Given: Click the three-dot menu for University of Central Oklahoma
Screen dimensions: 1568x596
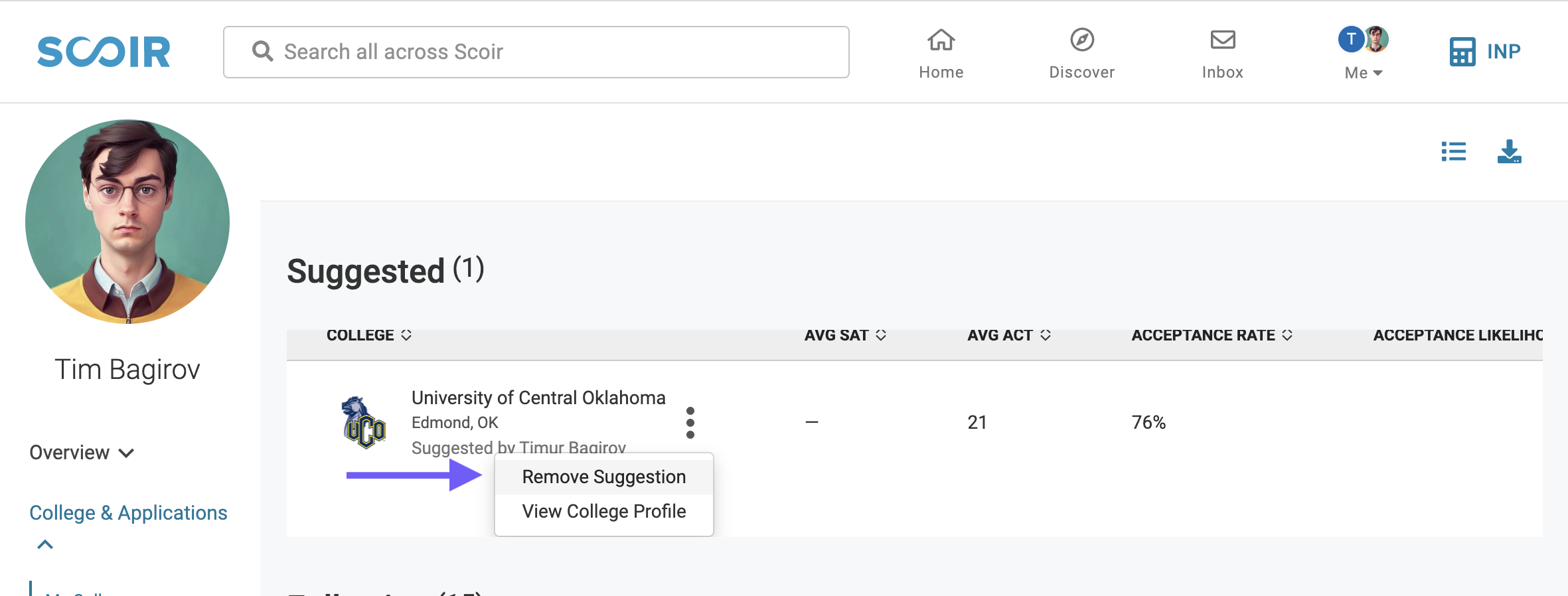Looking at the screenshot, I should [x=690, y=423].
